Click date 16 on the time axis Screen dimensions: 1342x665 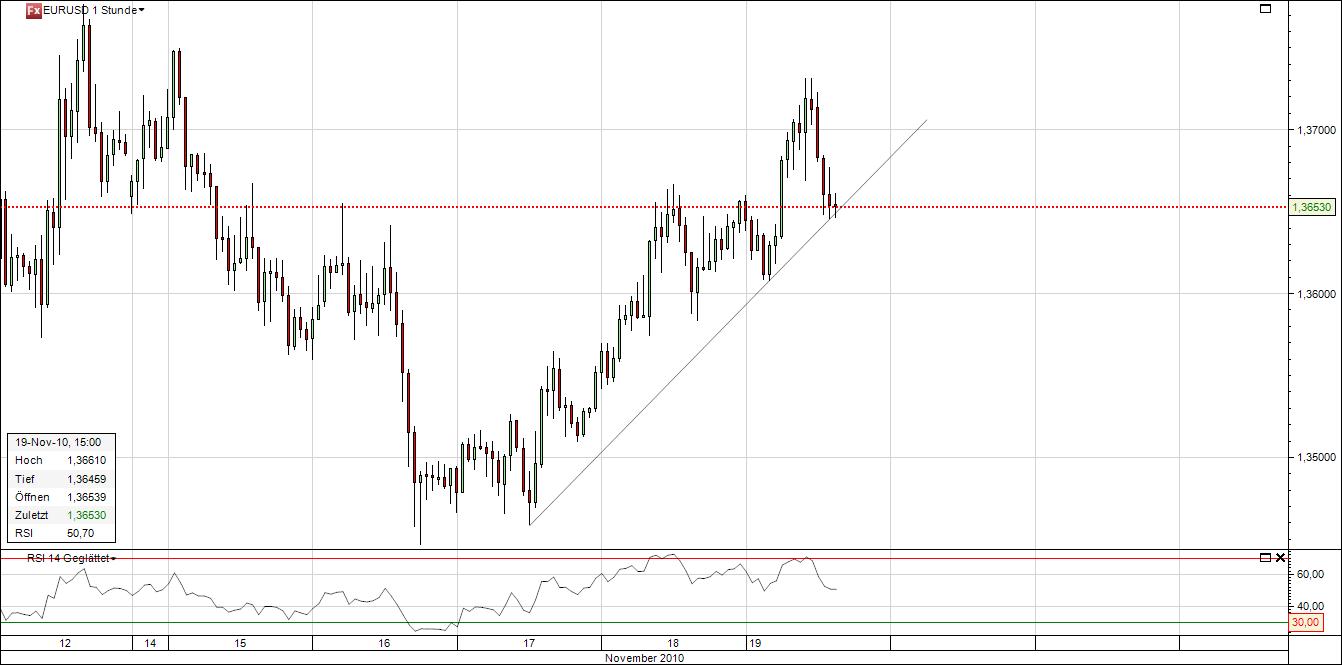click(x=385, y=643)
